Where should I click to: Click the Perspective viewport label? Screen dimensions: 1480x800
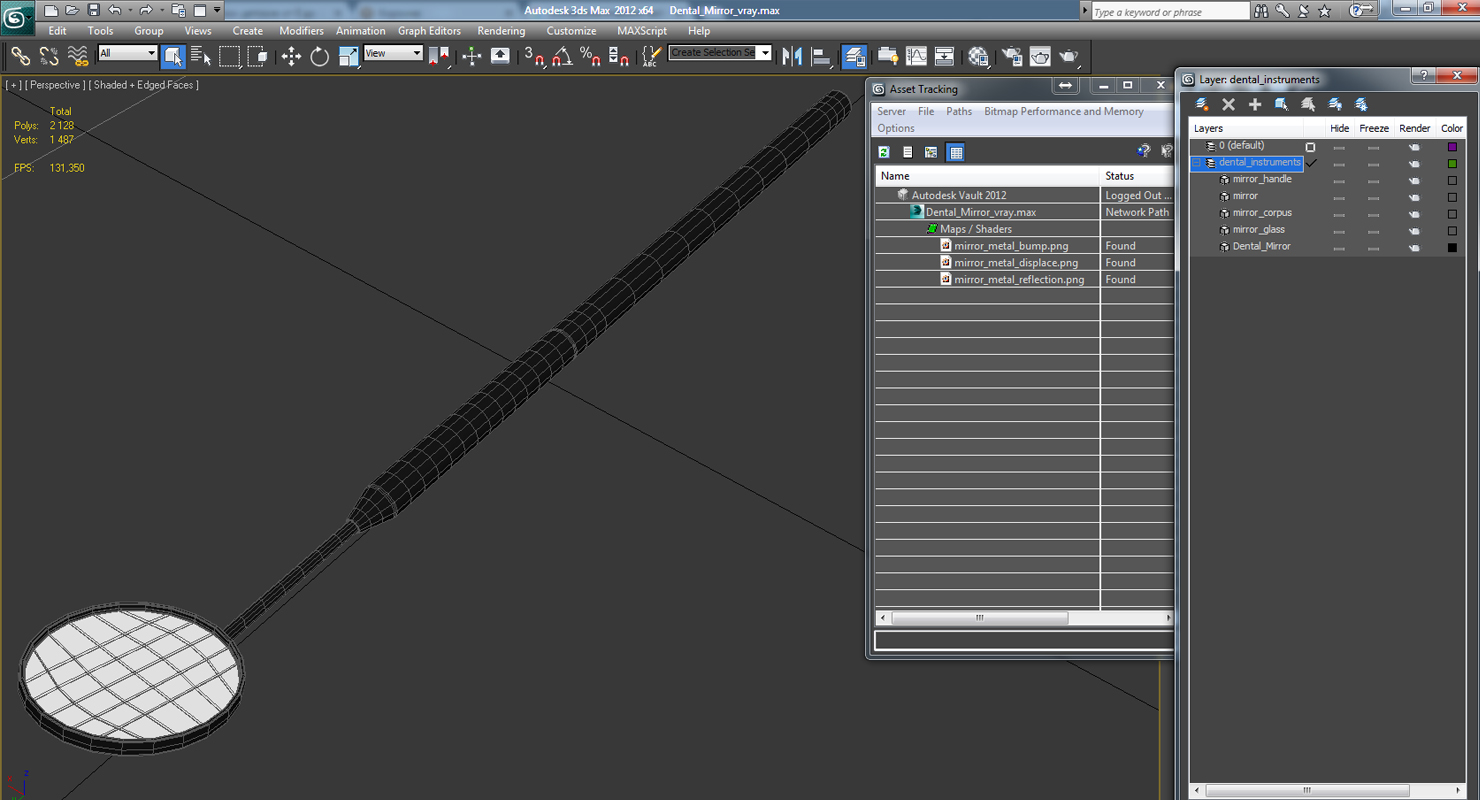point(54,85)
